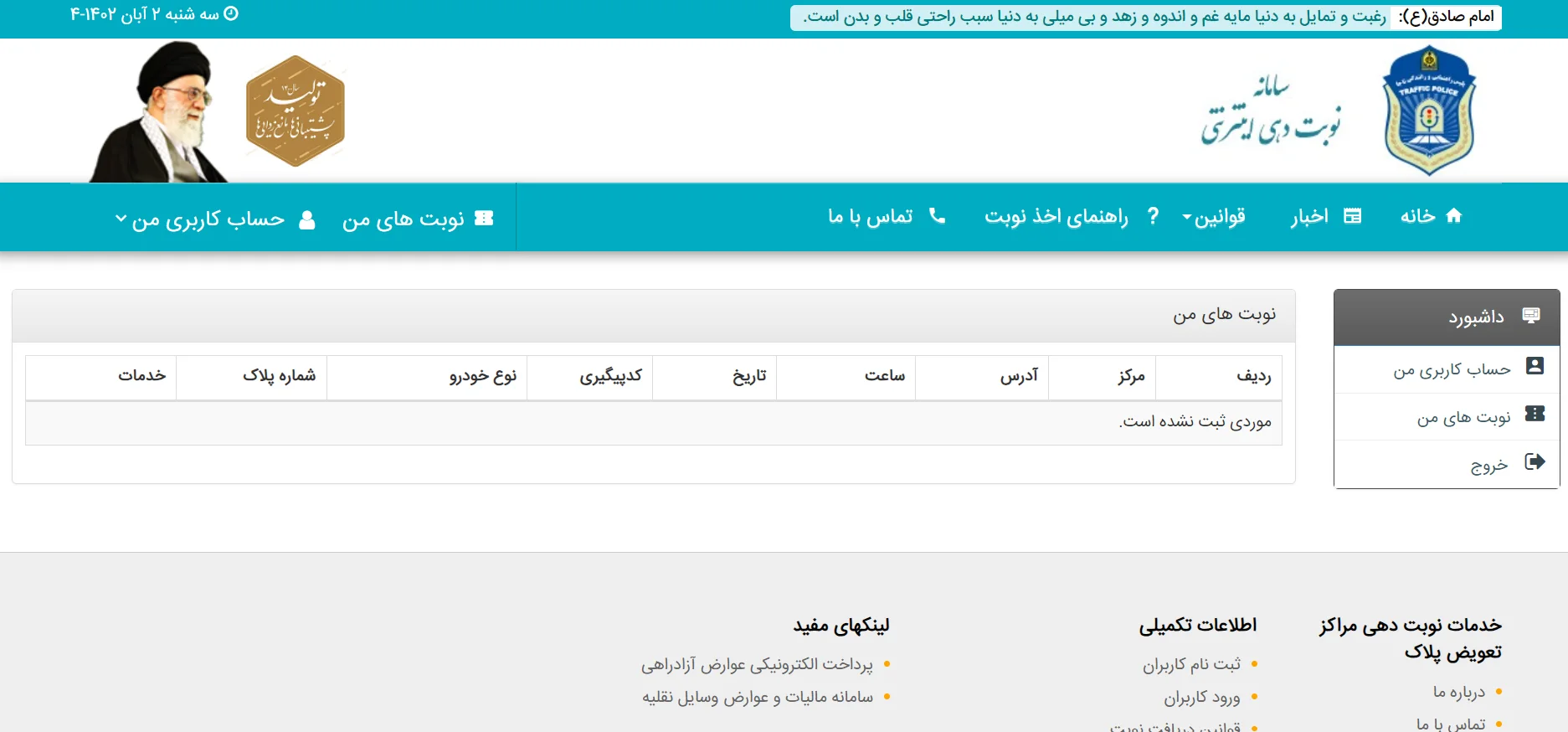Click the امام صادق(ع) quote banner

pyautogui.click(x=1146, y=18)
